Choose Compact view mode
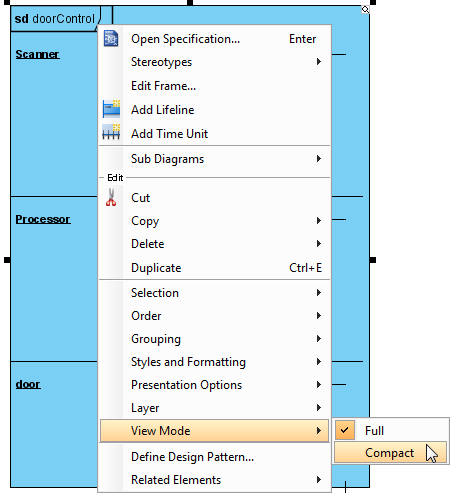Image resolution: width=451 pixels, height=493 pixels. [x=391, y=453]
